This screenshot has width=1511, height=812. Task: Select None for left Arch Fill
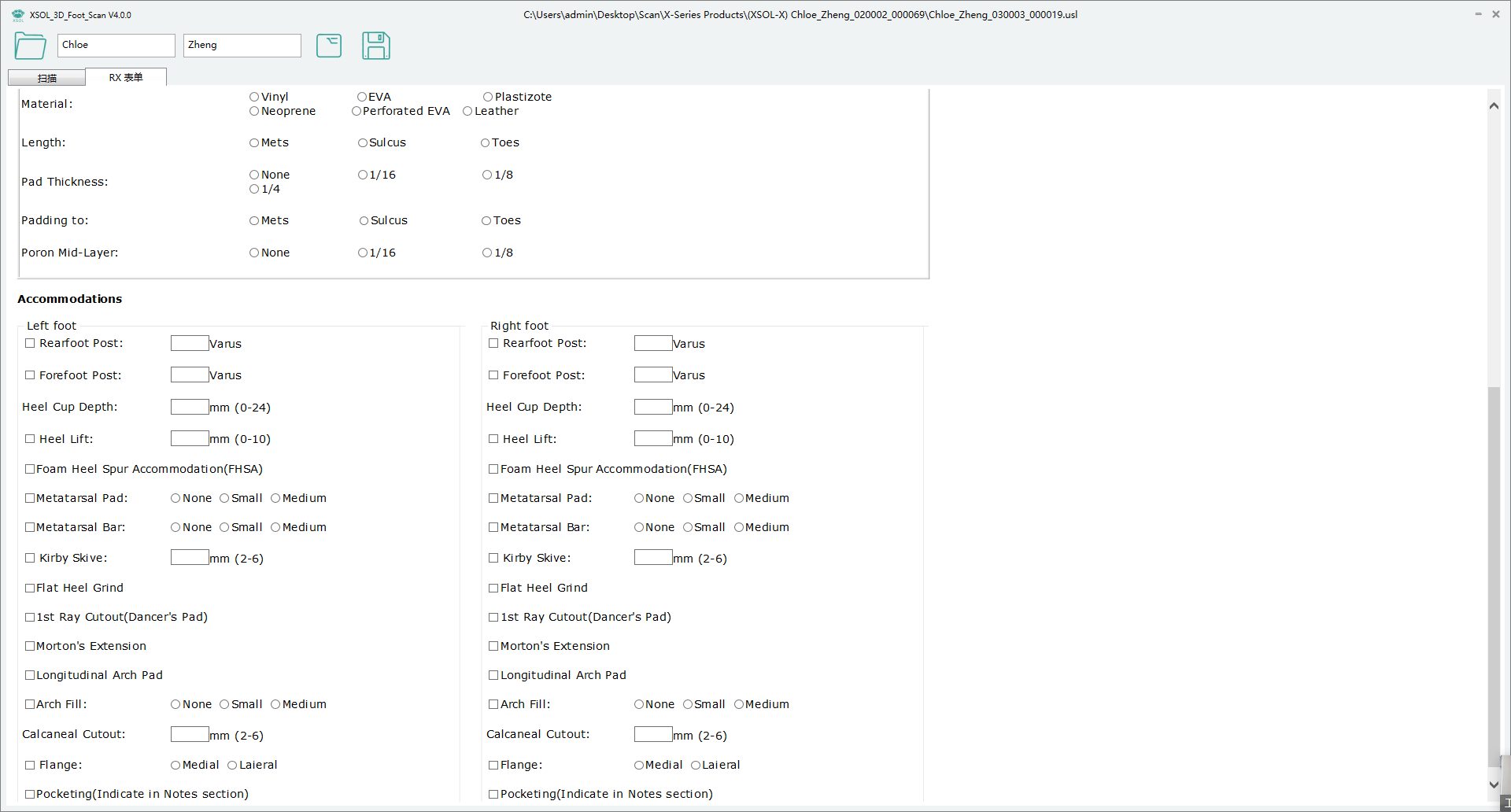coord(175,704)
